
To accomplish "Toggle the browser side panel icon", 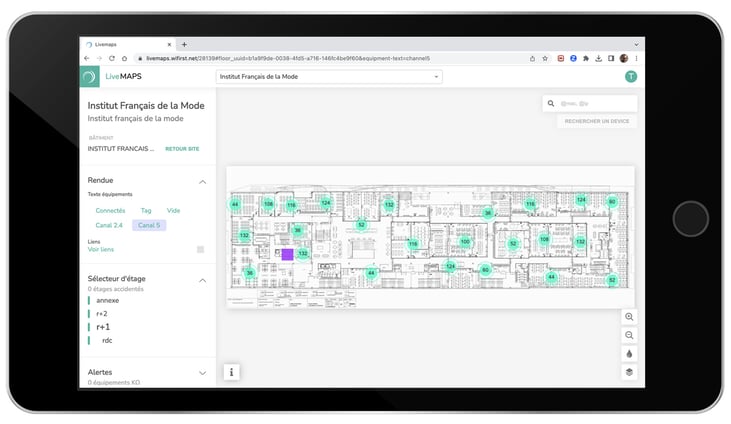I will coord(611,58).
